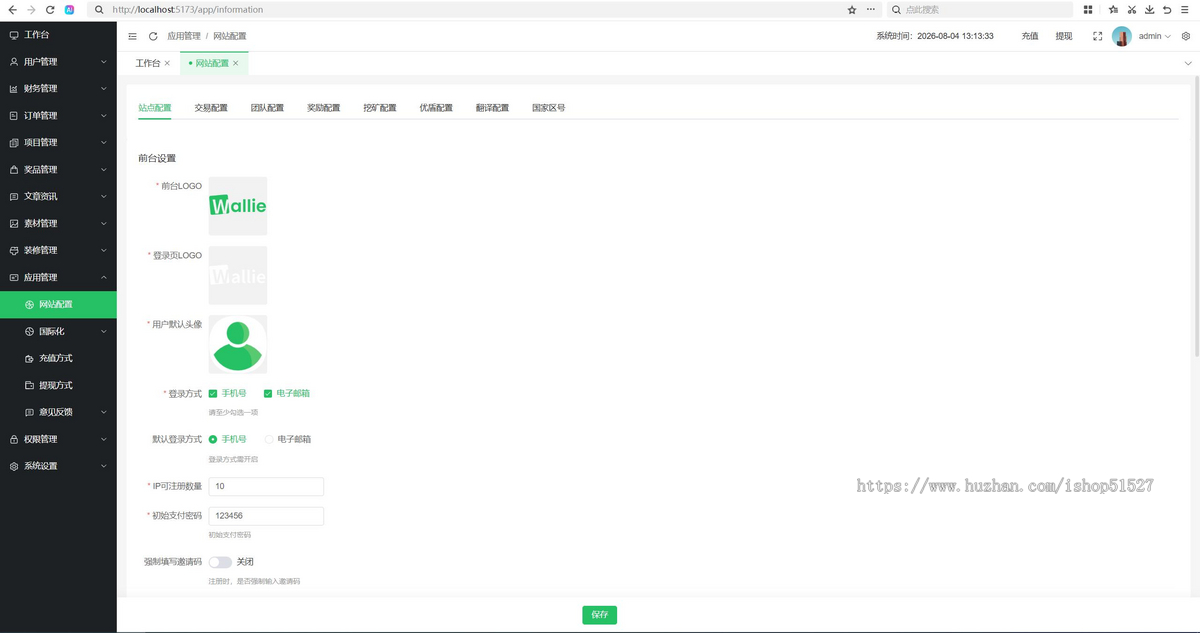The image size is (1200, 633).
Task: Open the tab-bar dropdown chevron on the right
Action: point(1188,63)
